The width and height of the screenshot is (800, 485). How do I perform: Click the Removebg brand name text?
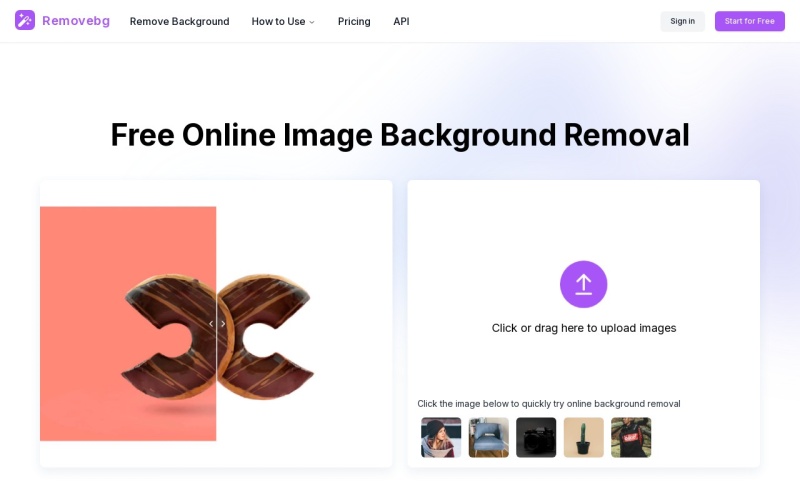click(x=76, y=21)
